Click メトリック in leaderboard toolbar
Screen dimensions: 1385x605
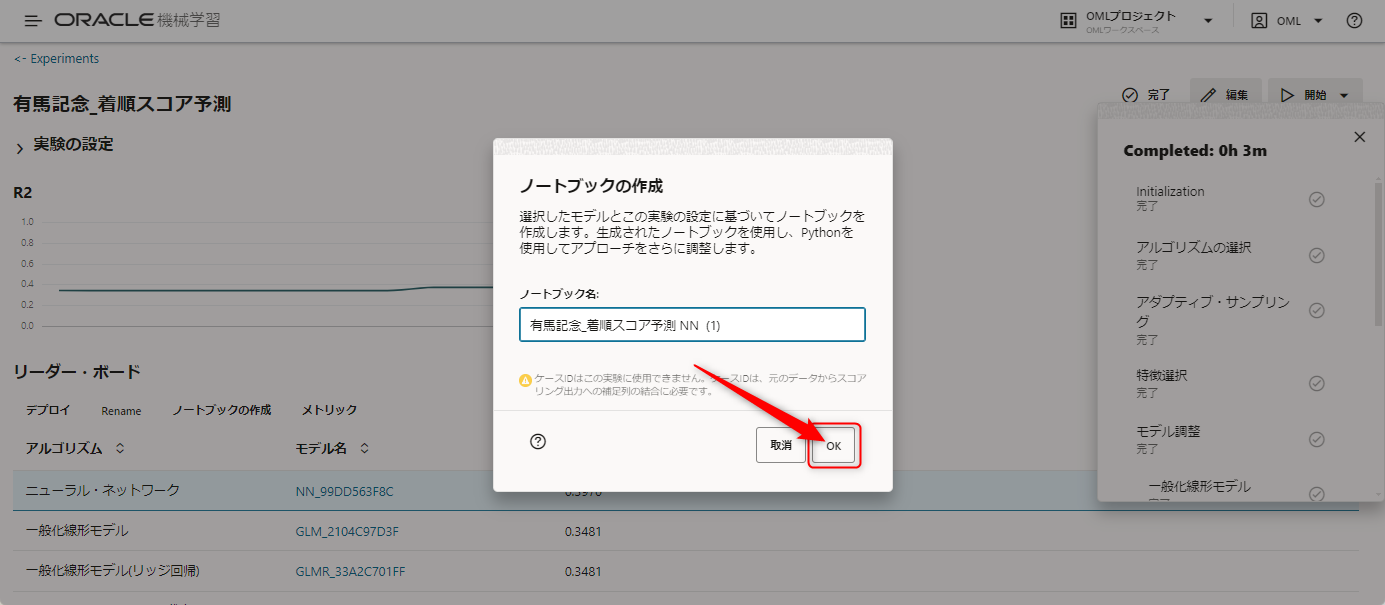pyautogui.click(x=329, y=410)
